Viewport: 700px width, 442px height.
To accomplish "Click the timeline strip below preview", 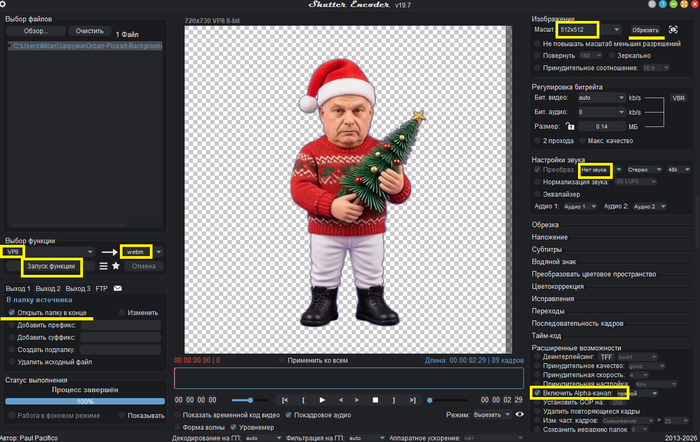I will 349,378.
